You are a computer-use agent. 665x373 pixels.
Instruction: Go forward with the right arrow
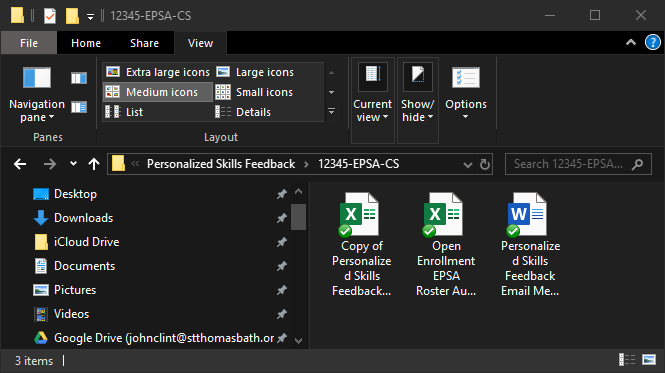pyautogui.click(x=50, y=164)
